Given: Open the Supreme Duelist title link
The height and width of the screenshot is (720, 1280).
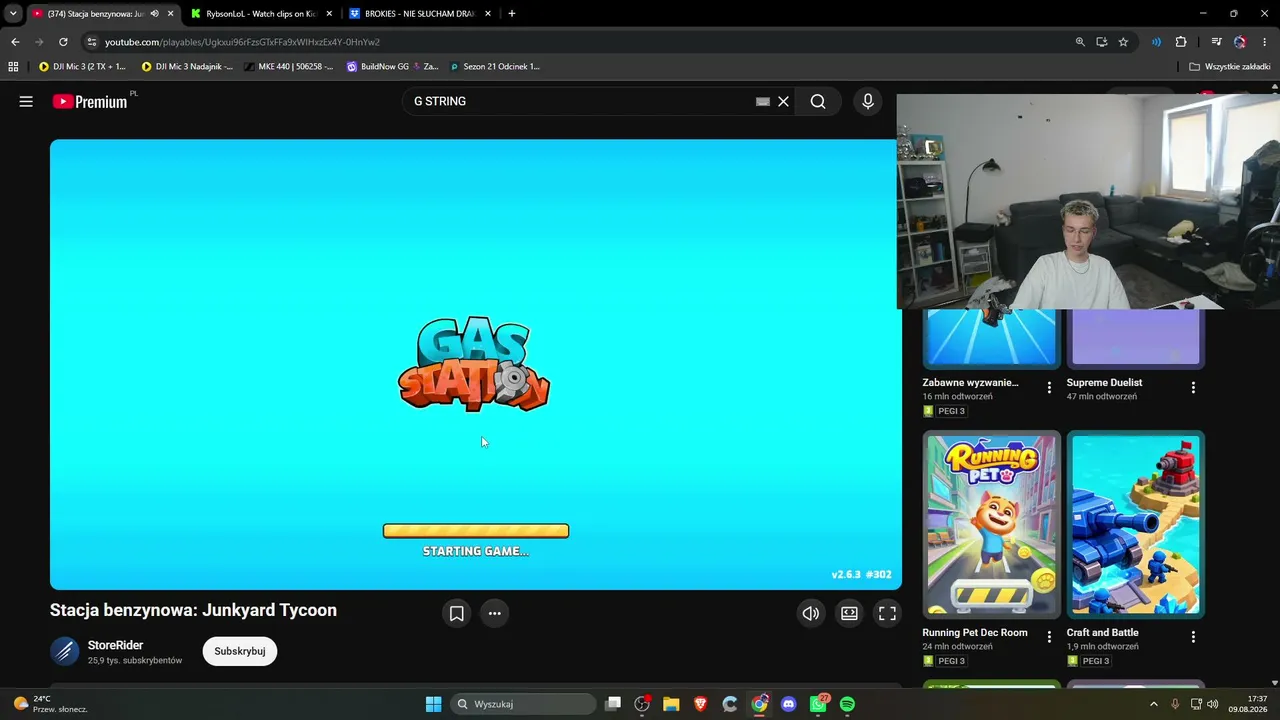Looking at the screenshot, I should point(1104,382).
